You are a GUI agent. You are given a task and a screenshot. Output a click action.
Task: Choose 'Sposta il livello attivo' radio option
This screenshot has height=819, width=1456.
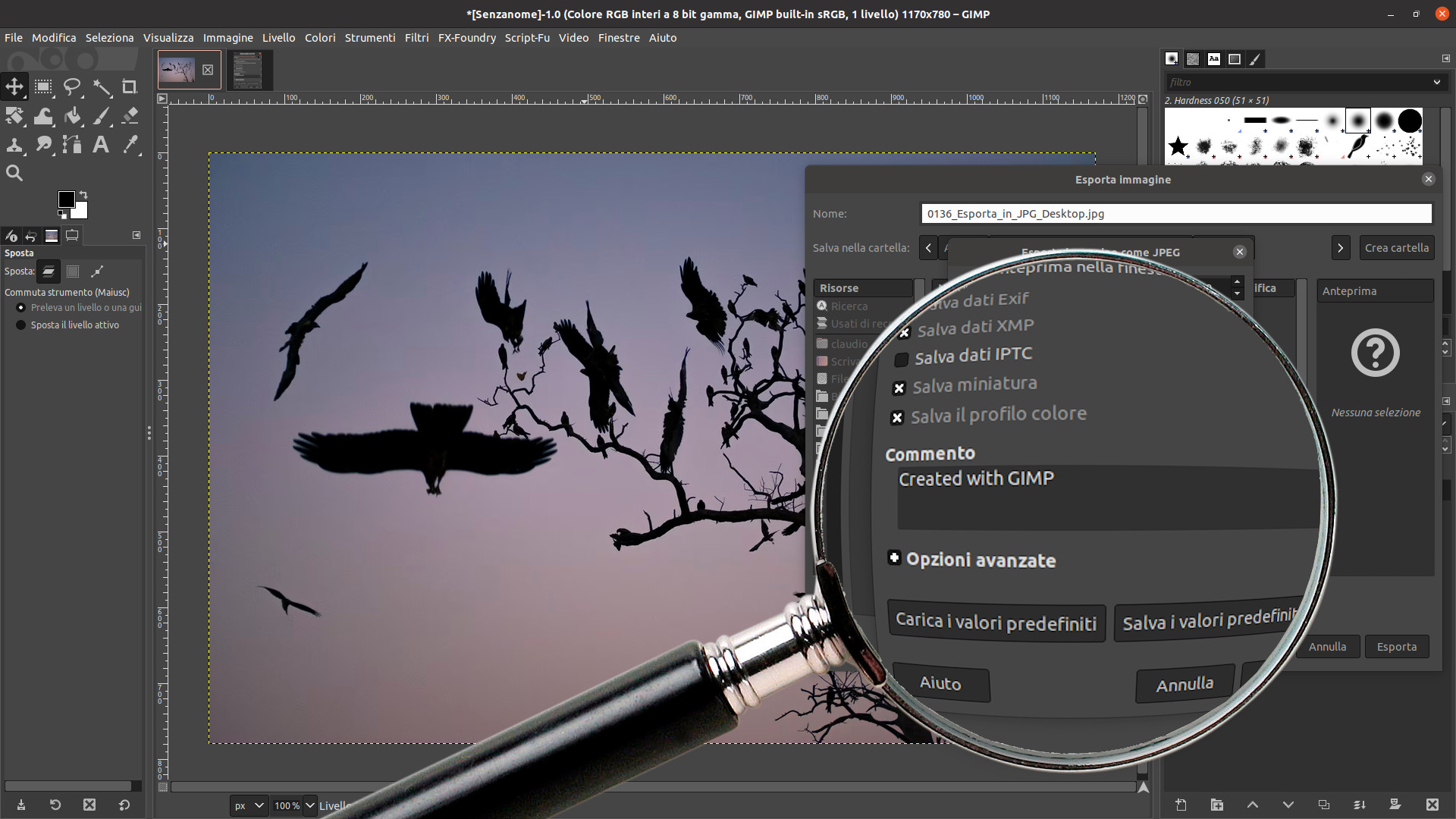67,325
